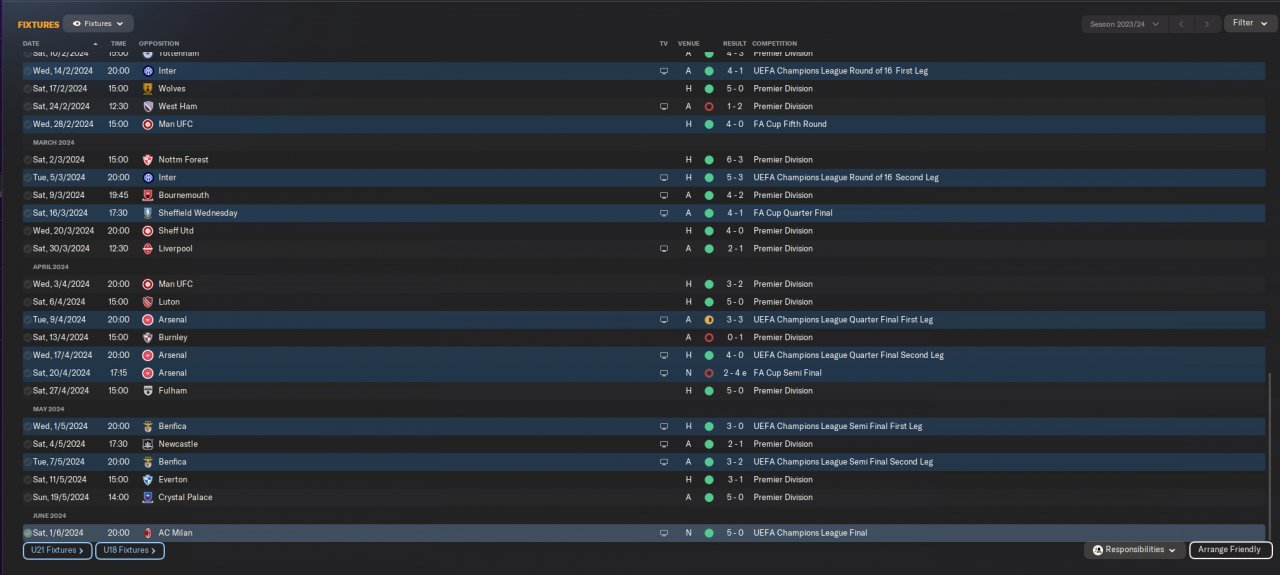The height and width of the screenshot is (575, 1280).
Task: Click 'UEFA Champions League Quarter Final Second Leg' text
Action: pyautogui.click(x=848, y=355)
